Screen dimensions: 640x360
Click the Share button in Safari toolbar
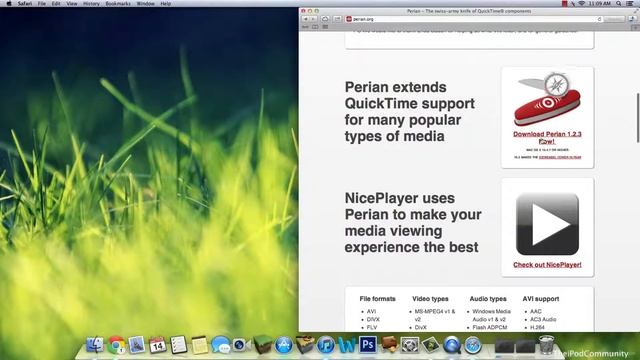click(337, 19)
